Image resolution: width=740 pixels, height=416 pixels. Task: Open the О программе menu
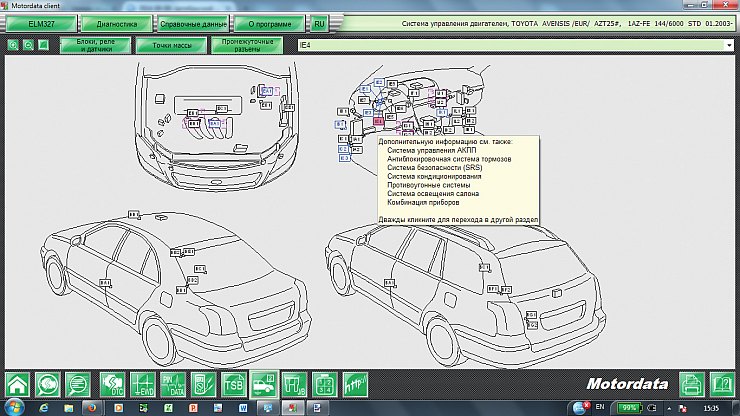[269, 24]
